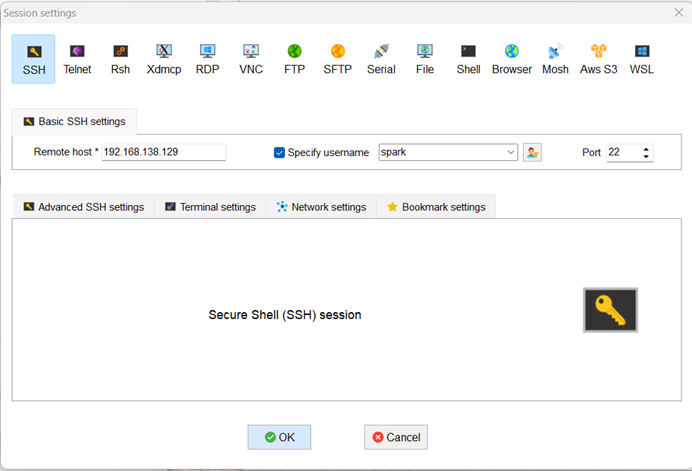Click the Secure Shell (SSH) session text
Viewport: 692px width, 471px height.
pos(285,315)
